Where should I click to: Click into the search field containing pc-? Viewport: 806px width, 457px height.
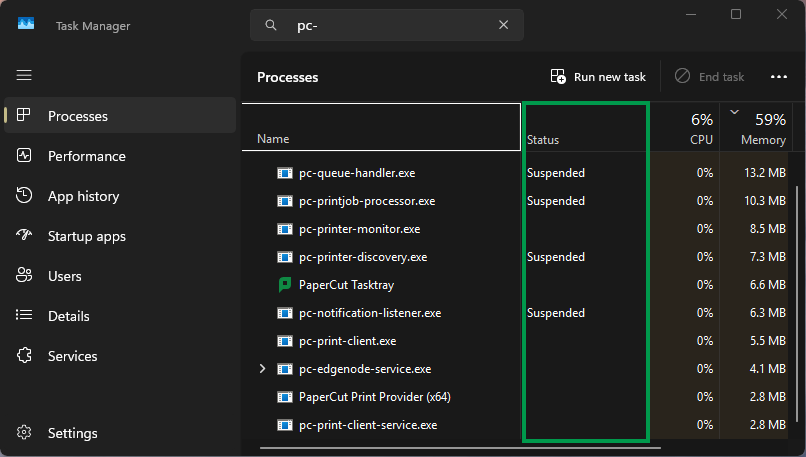[387, 25]
